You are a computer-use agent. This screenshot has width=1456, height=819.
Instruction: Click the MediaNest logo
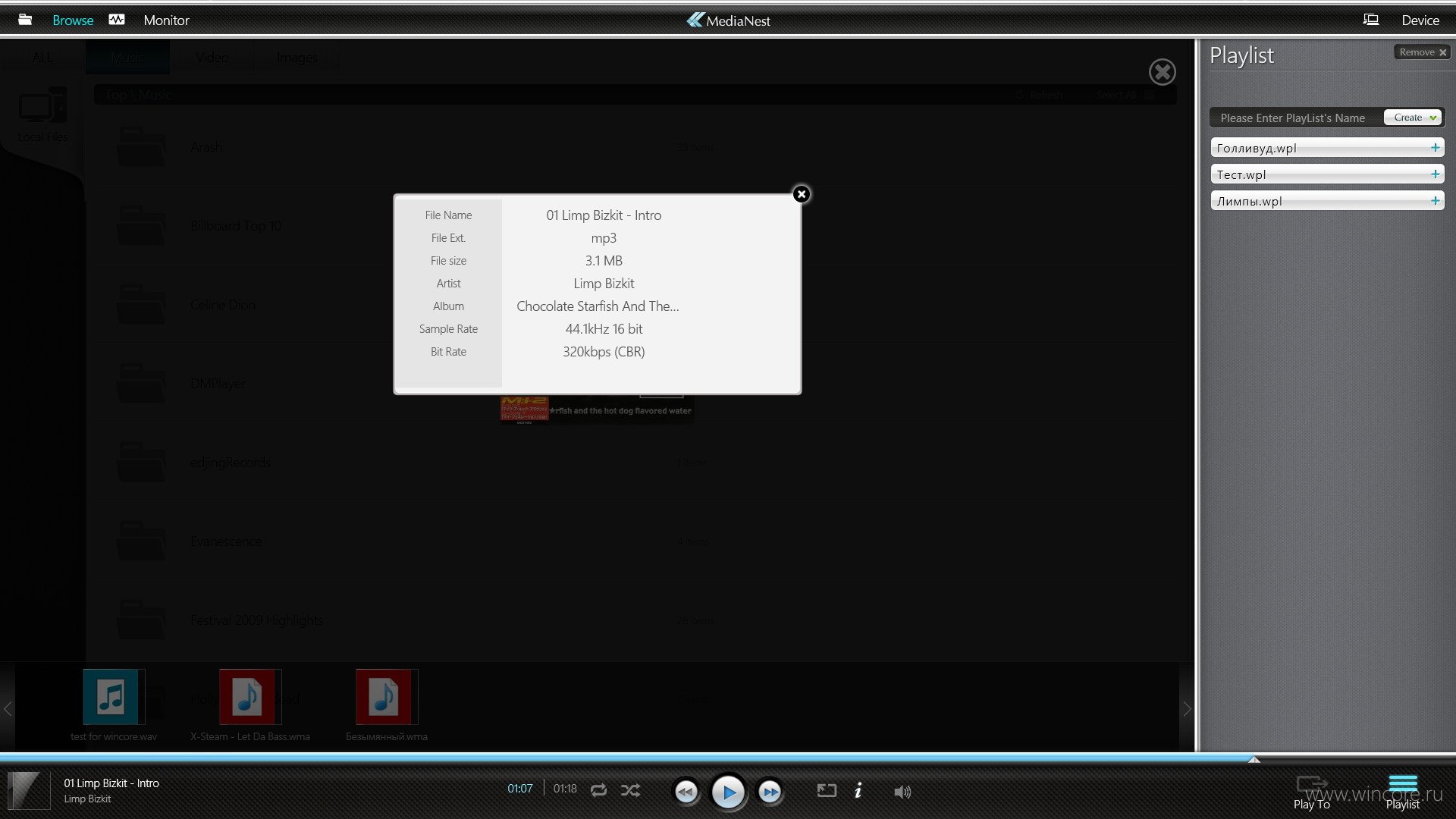pos(728,20)
